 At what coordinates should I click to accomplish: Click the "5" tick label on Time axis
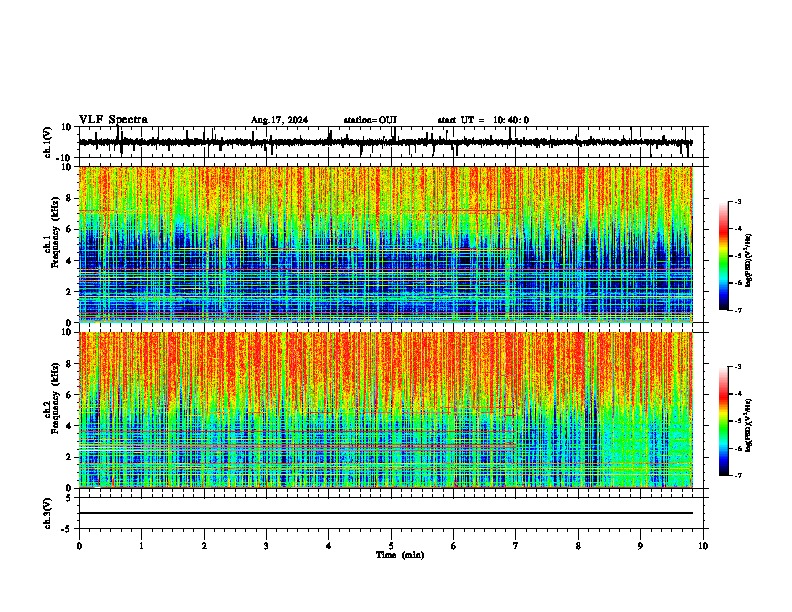(391, 546)
